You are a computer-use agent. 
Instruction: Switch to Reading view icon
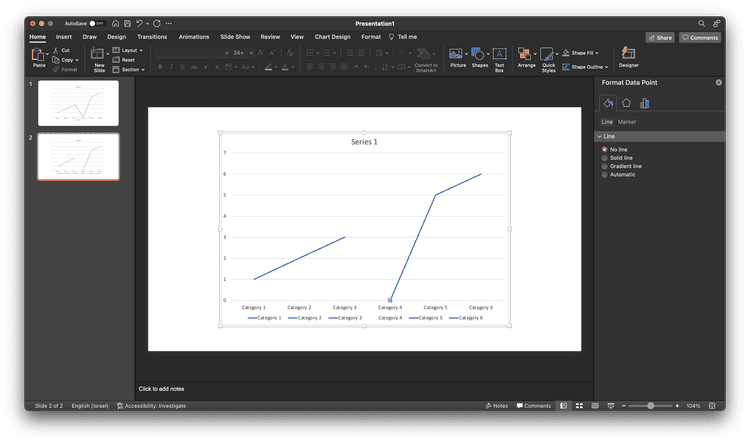[x=595, y=406]
